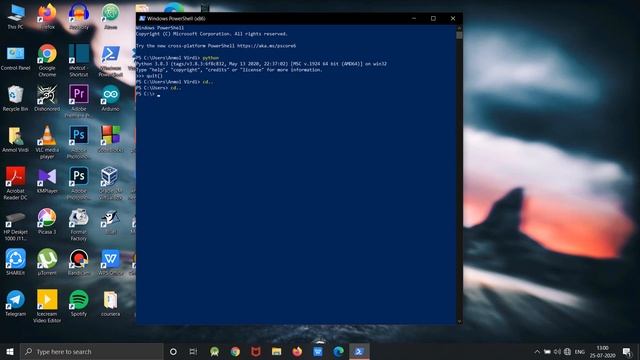Select the Dishonored game shortcut
The image size is (640, 360).
point(47,98)
